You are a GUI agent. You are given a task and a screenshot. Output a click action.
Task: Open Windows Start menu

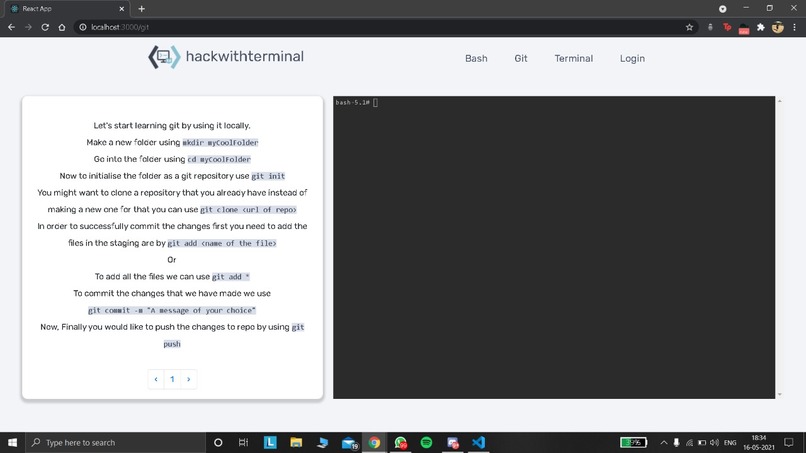pos(12,442)
